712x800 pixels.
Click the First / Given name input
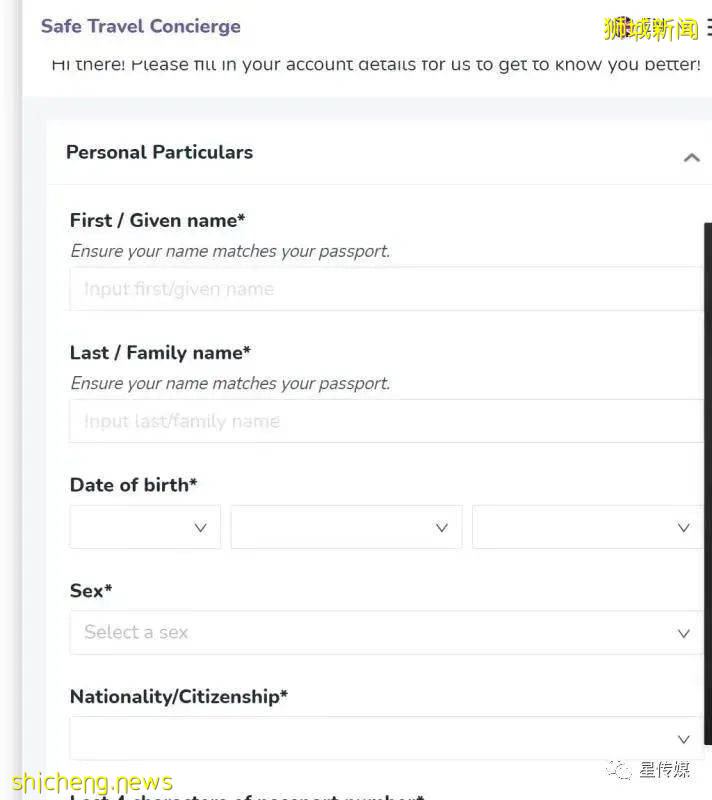(x=386, y=289)
